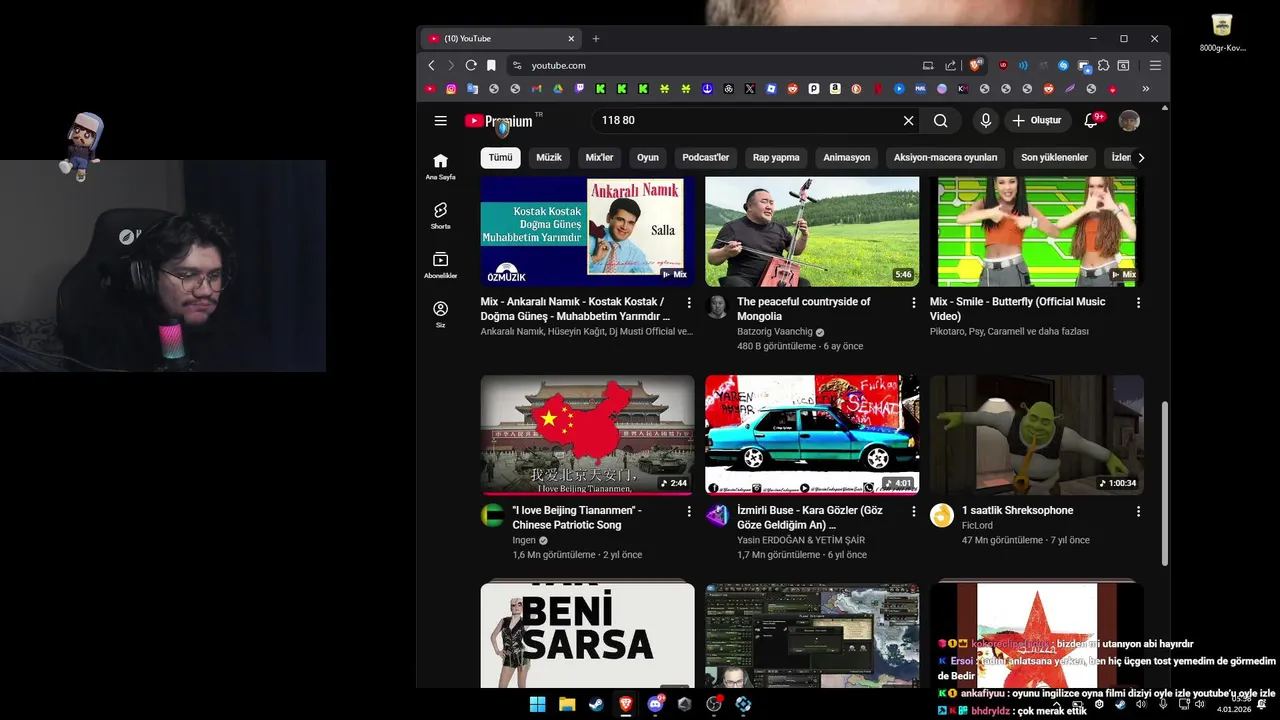This screenshot has width=1280, height=720.
Task: Open Abonelikler in the sidebar
Action: point(440,265)
